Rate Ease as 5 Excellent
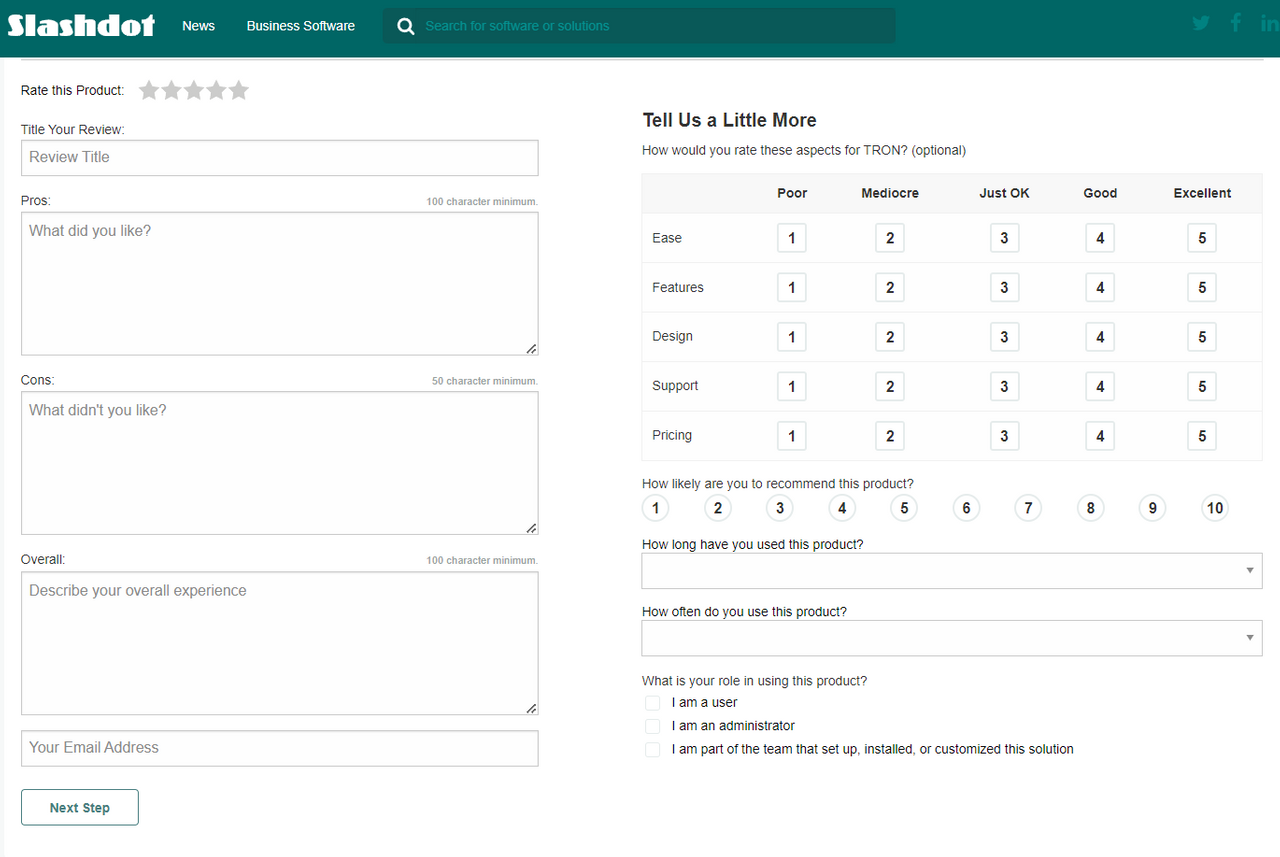The height and width of the screenshot is (857, 1280). tap(1202, 238)
